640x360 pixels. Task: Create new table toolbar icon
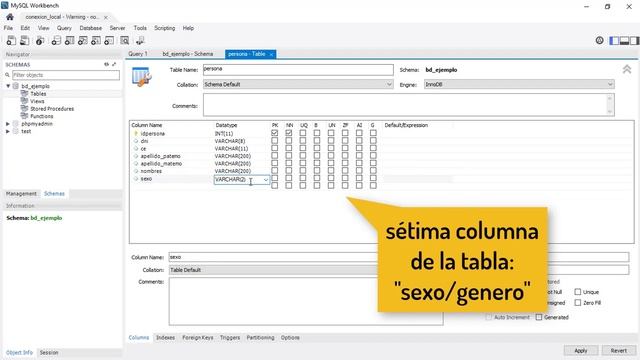(69, 40)
